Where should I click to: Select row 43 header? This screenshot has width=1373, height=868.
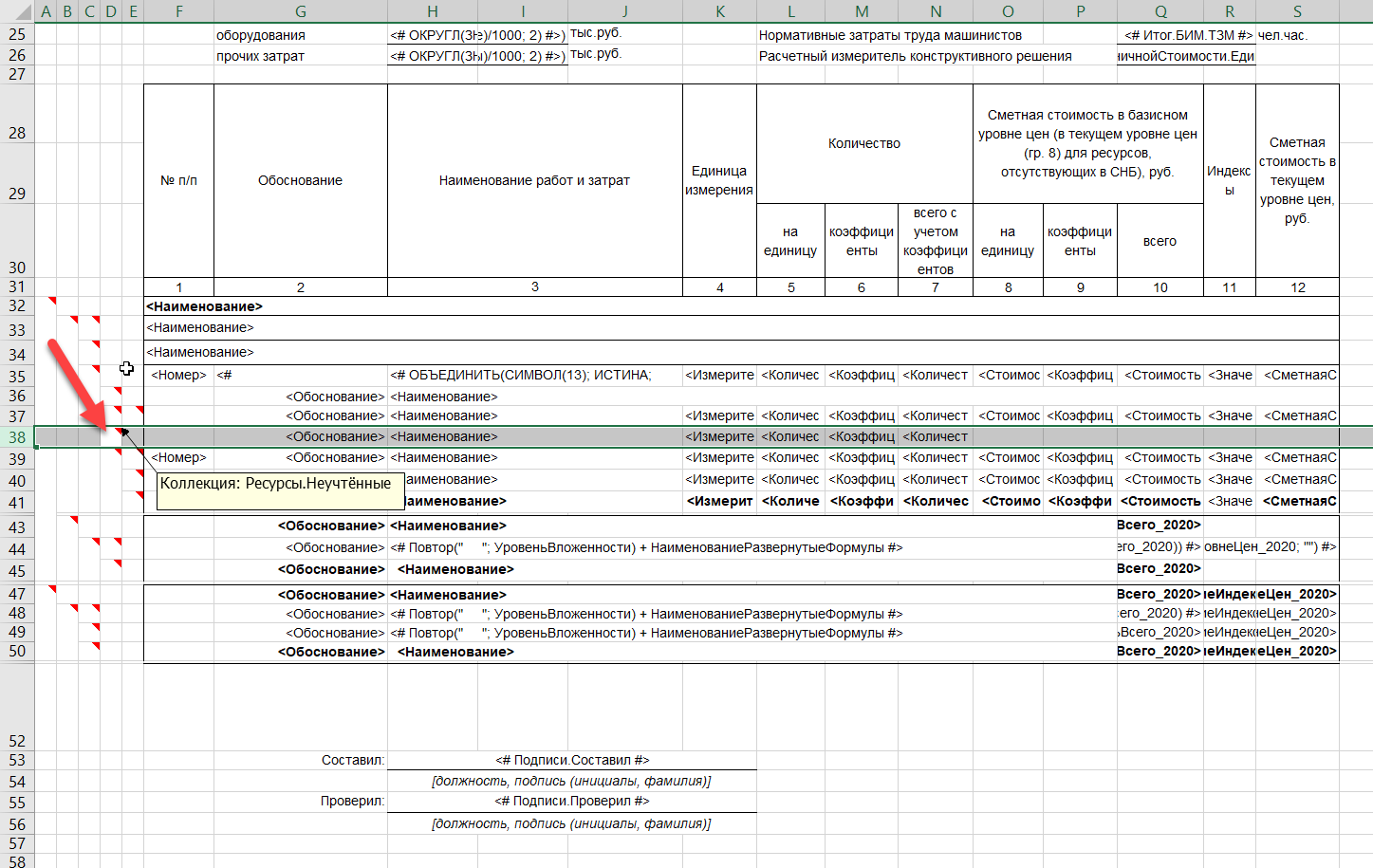pyautogui.click(x=17, y=526)
